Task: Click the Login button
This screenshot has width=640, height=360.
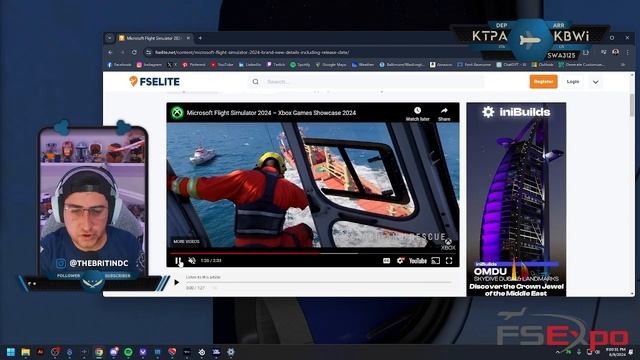Action: pos(573,82)
